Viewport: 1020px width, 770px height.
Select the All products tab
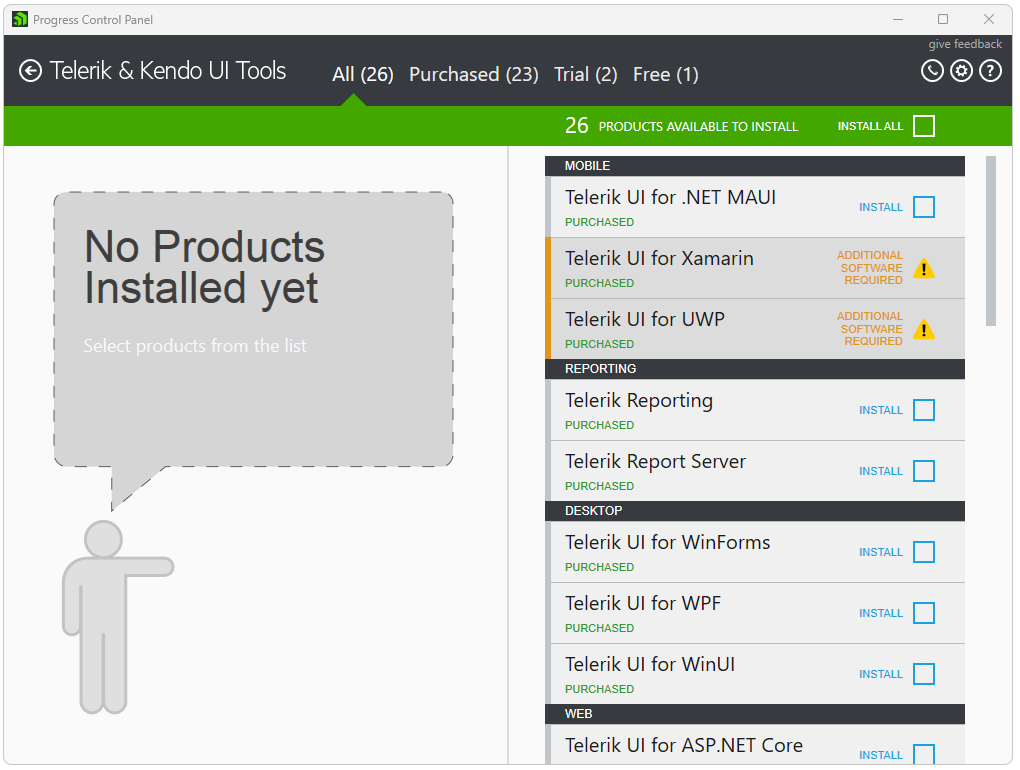pyautogui.click(x=362, y=74)
